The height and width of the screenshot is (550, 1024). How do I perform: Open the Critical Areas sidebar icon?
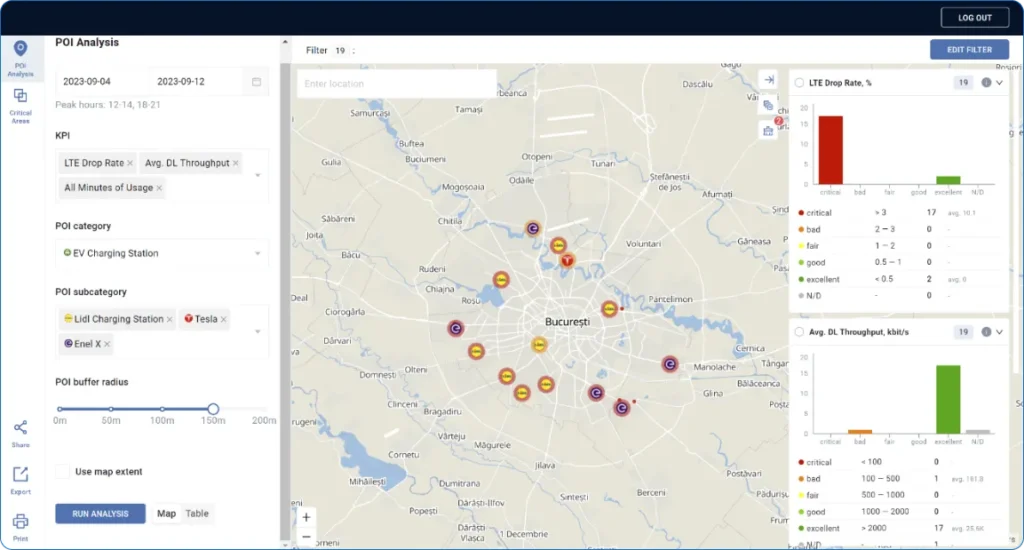pyautogui.click(x=20, y=96)
